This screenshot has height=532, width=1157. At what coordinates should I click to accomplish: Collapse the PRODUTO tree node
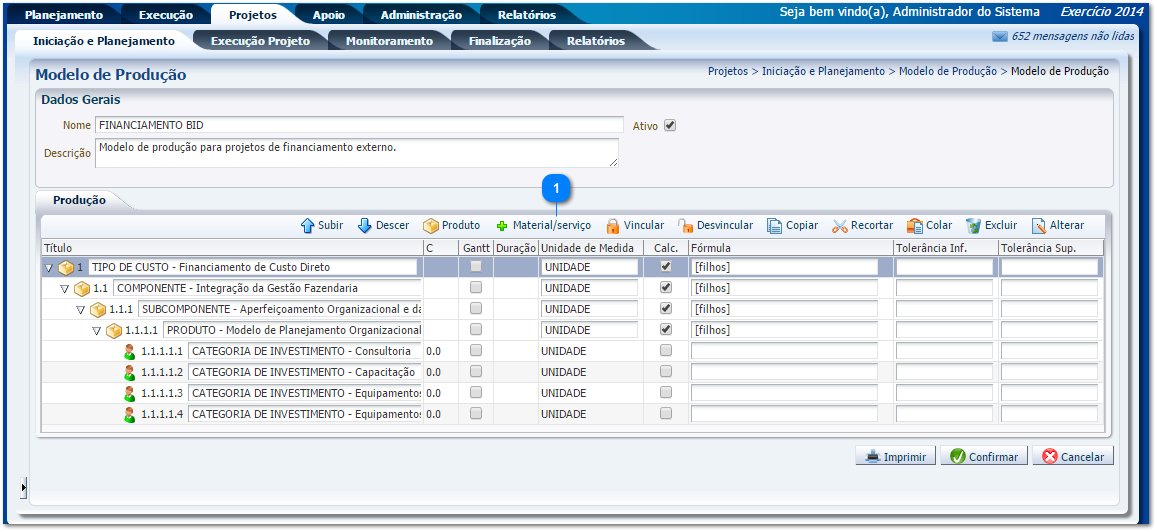coord(97,331)
